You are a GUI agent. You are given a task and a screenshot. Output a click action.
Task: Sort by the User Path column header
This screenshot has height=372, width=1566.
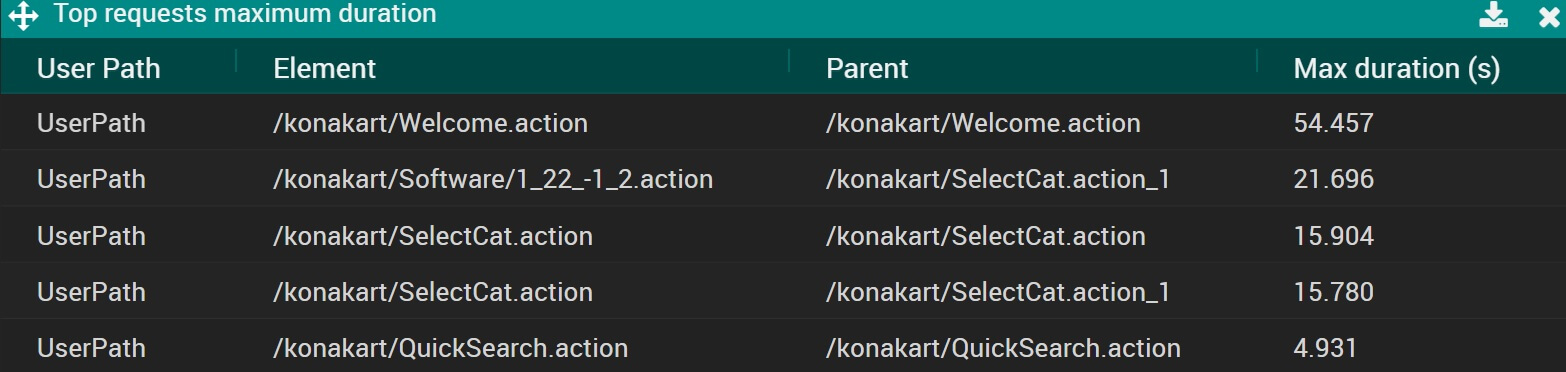tap(99, 68)
